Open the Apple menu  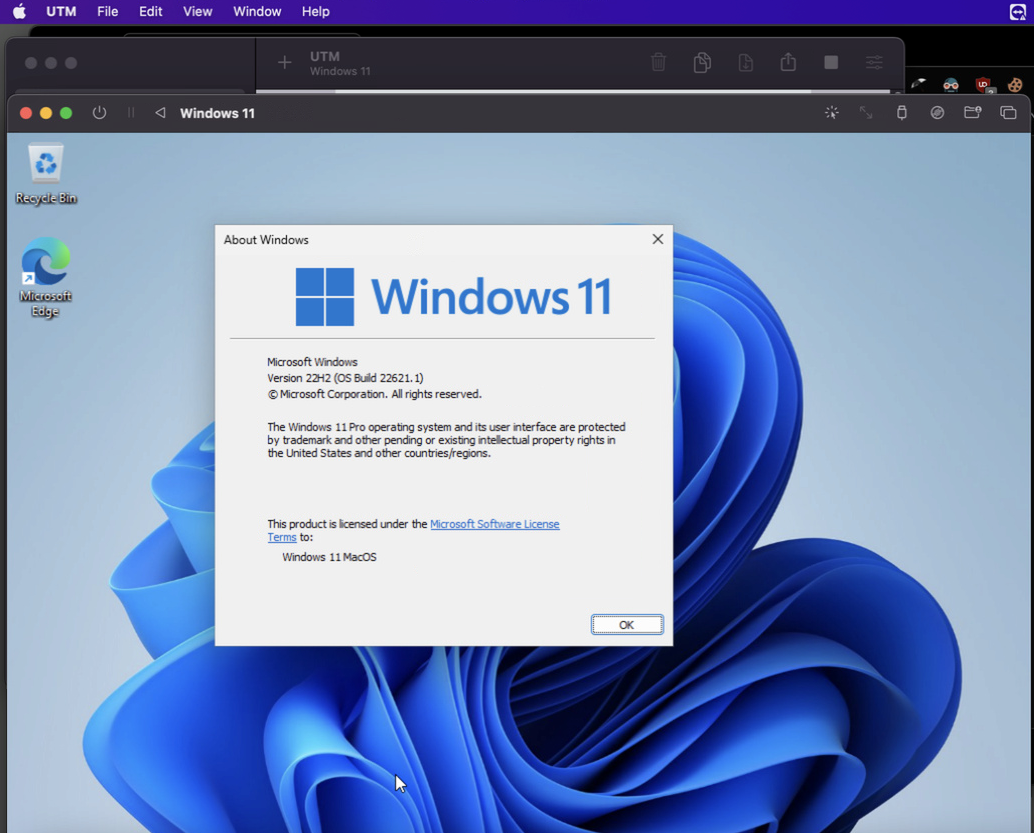click(19, 11)
